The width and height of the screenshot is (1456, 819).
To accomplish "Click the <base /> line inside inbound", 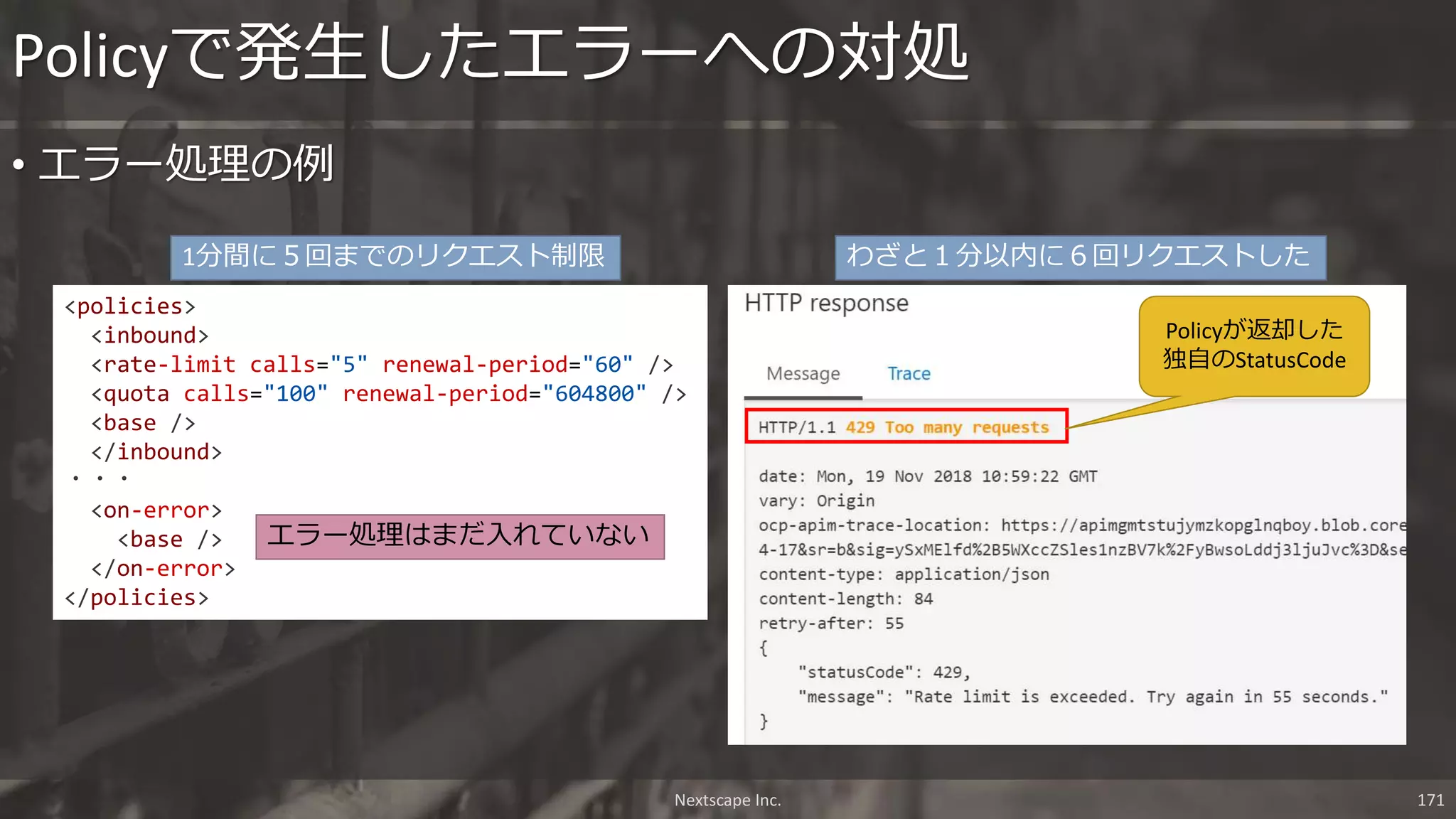I will pyautogui.click(x=143, y=423).
